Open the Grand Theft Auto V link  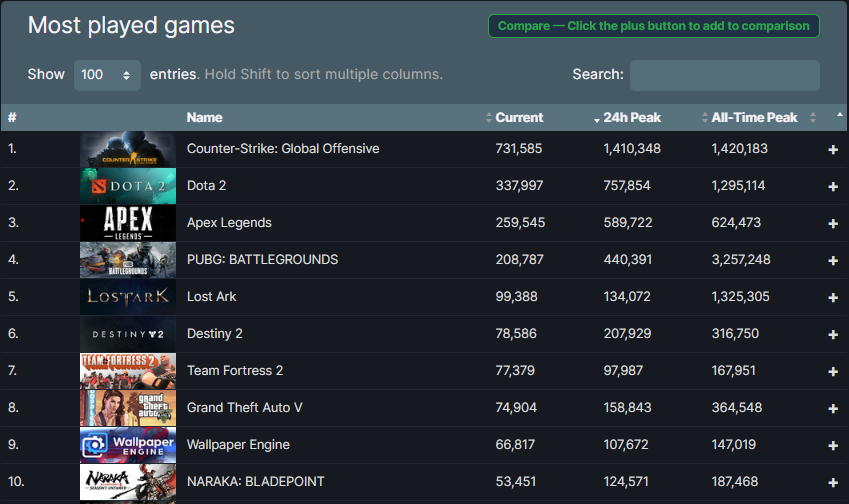pos(244,408)
